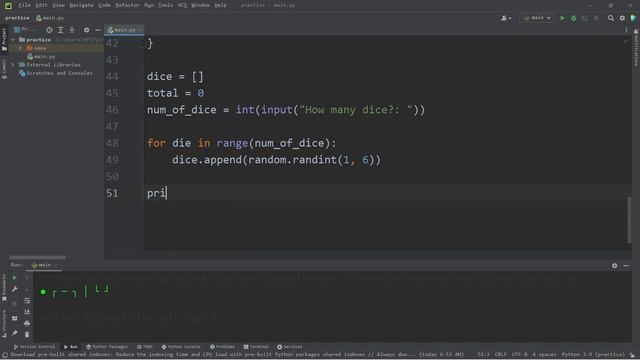This screenshot has width=640, height=360.
Task: Click the editor vertical scrollbar thumb
Action: (x=629, y=220)
